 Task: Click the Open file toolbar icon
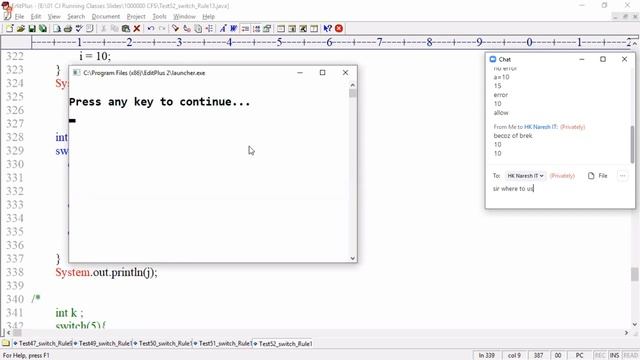pyautogui.click(x=20, y=29)
